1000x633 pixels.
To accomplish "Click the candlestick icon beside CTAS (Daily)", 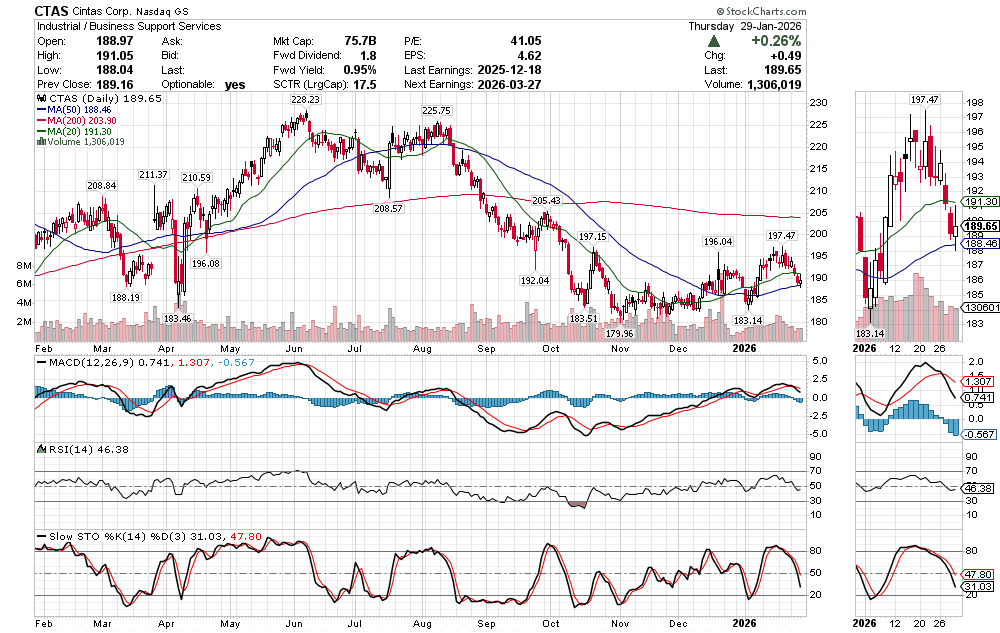I will tap(40, 100).
